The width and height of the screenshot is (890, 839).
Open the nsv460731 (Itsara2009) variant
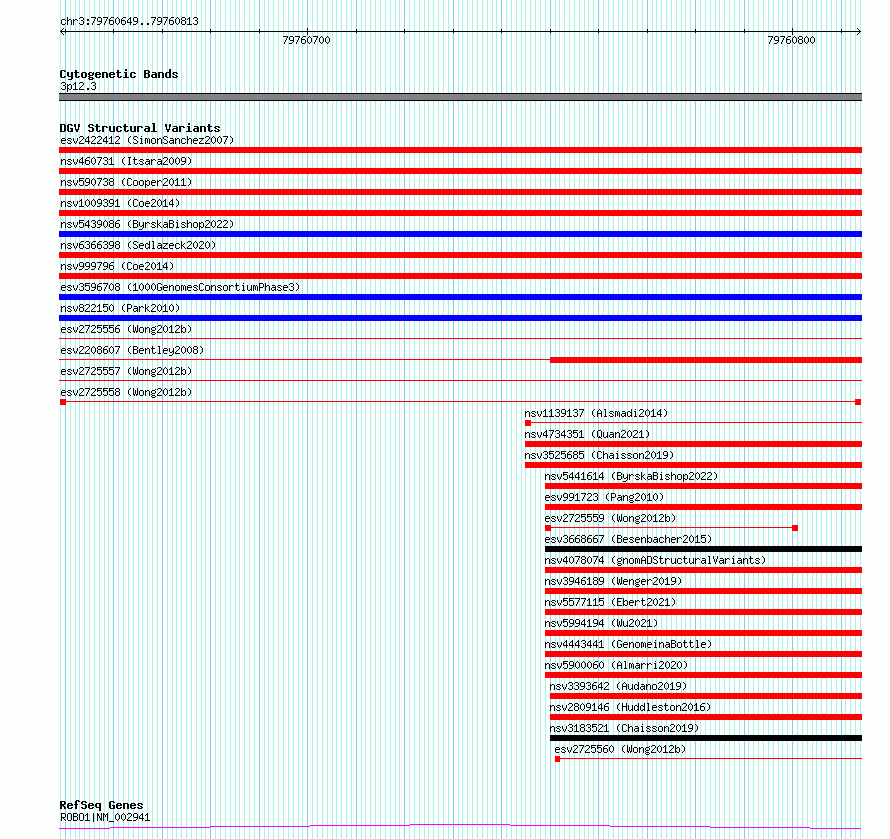tap(126, 161)
